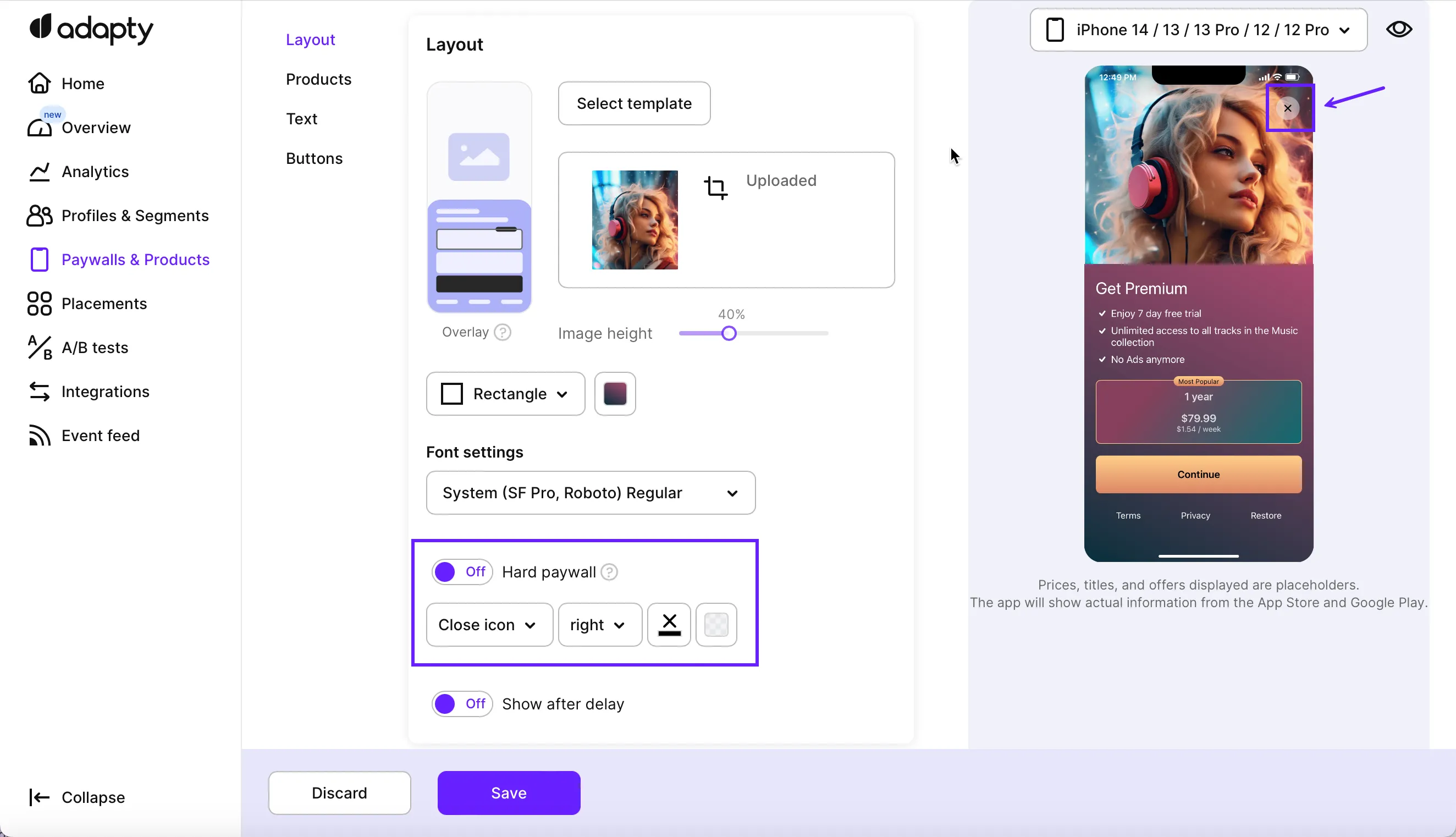Switch to the Products section tab
The width and height of the screenshot is (1456, 837).
[318, 79]
